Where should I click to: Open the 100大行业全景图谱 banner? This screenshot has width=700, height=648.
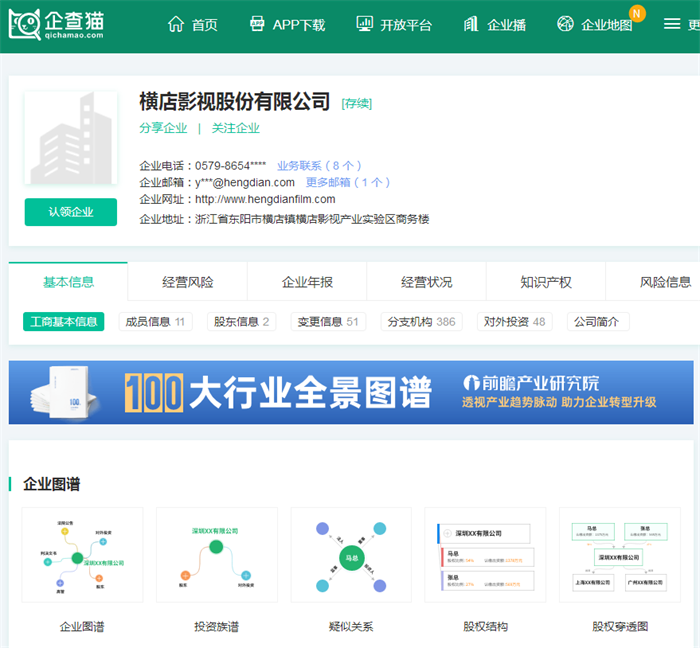[350, 393]
